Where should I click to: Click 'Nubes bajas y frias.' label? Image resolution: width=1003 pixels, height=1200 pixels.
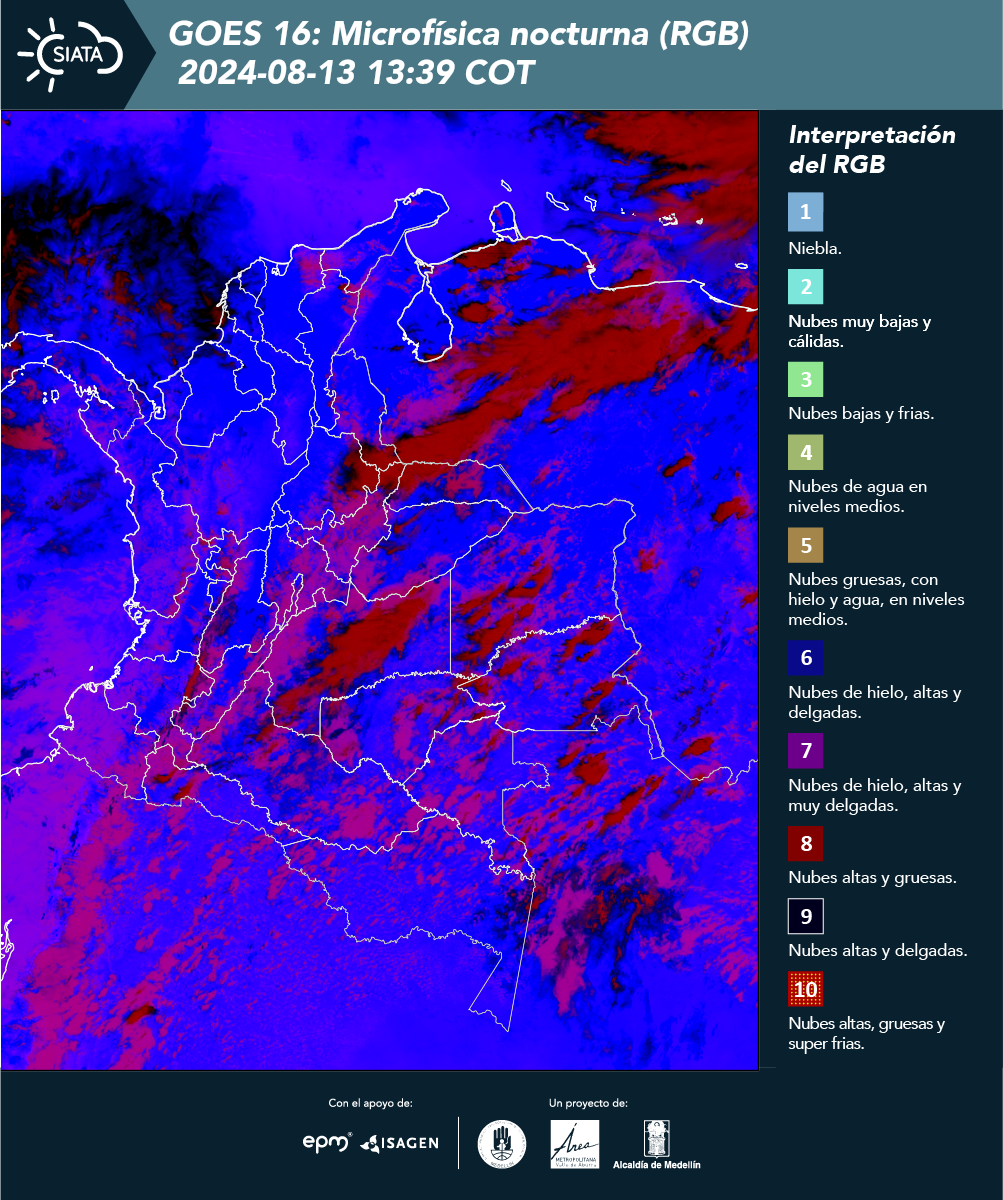[861, 413]
